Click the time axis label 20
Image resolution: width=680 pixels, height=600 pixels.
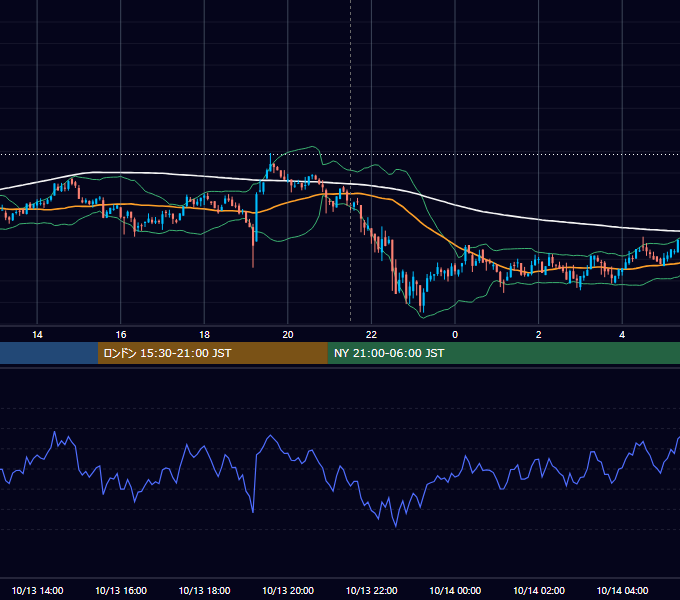tap(288, 335)
